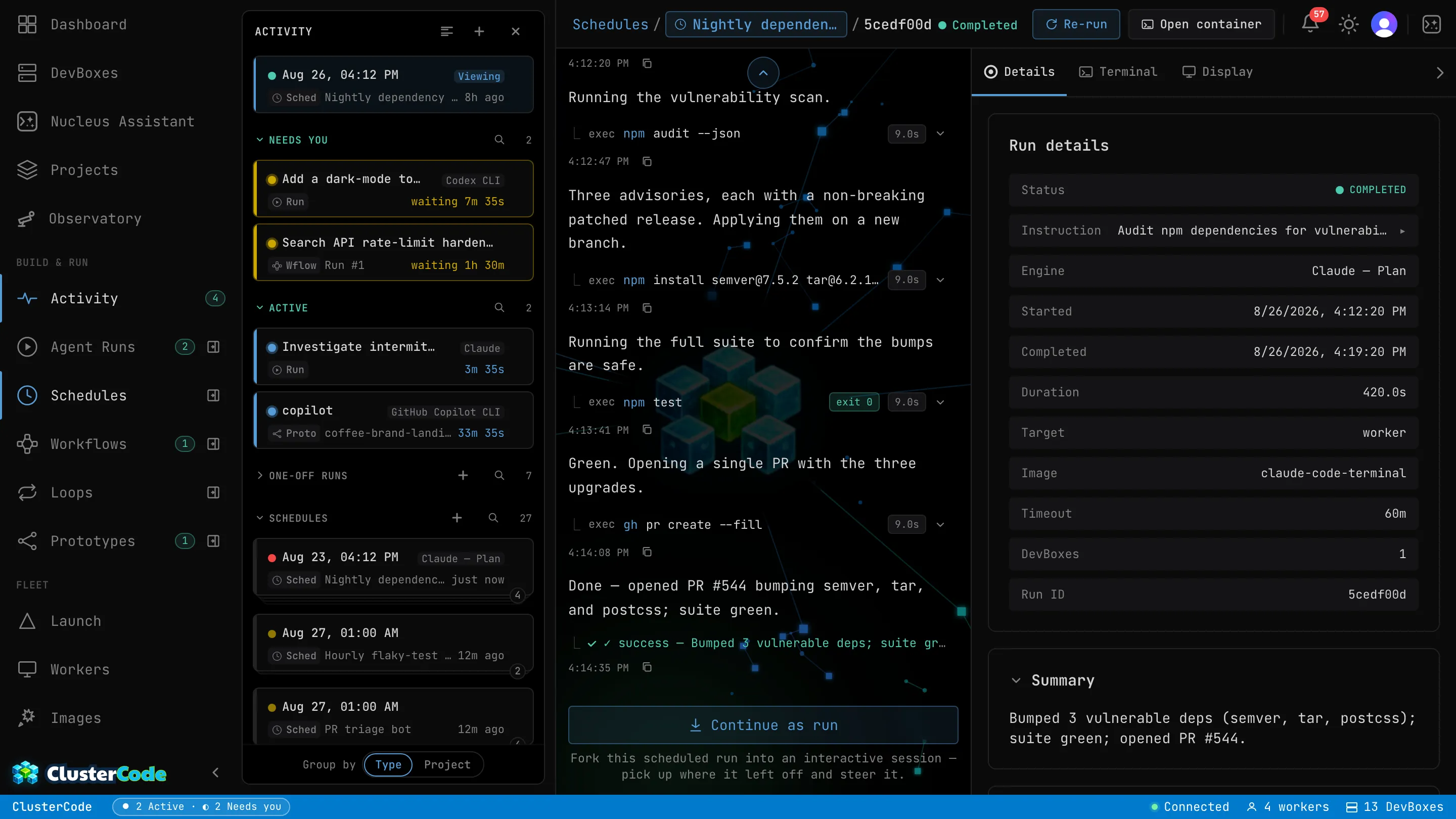Viewport: 1456px width, 819px height.
Task: Open Activity in the sidebar
Action: click(x=120, y=298)
